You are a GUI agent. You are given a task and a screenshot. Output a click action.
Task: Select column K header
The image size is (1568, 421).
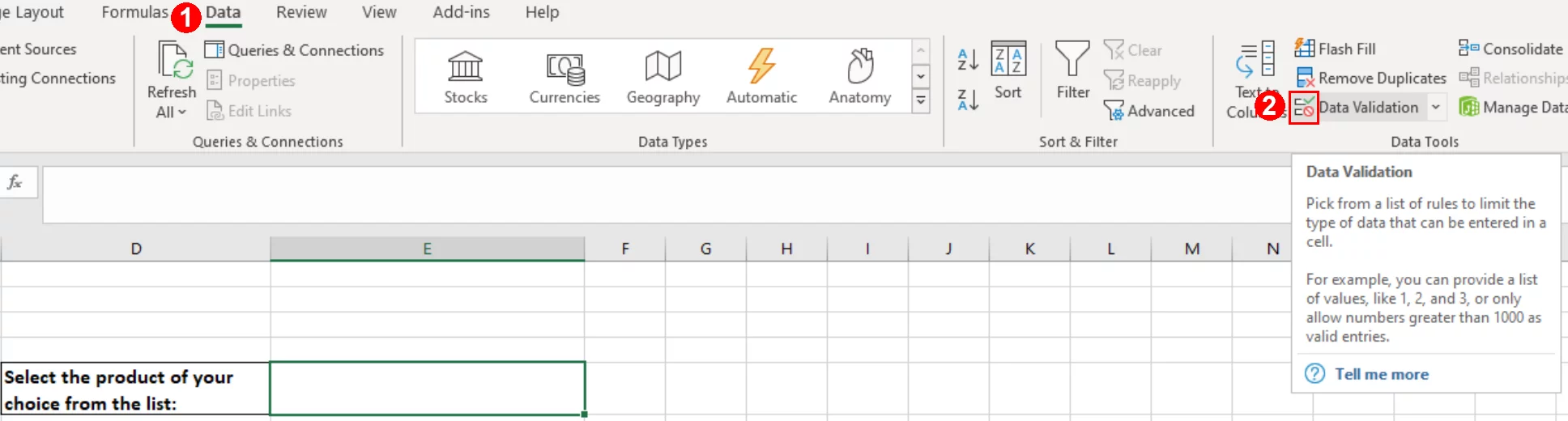(1029, 249)
